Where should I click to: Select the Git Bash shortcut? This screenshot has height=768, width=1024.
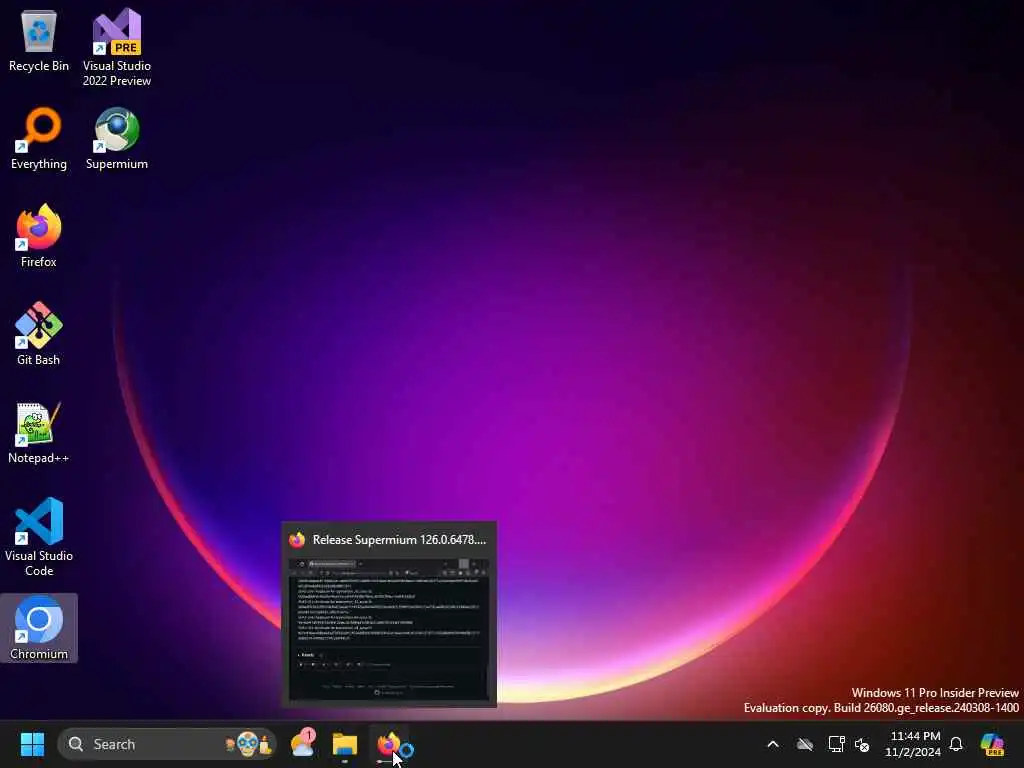click(39, 334)
